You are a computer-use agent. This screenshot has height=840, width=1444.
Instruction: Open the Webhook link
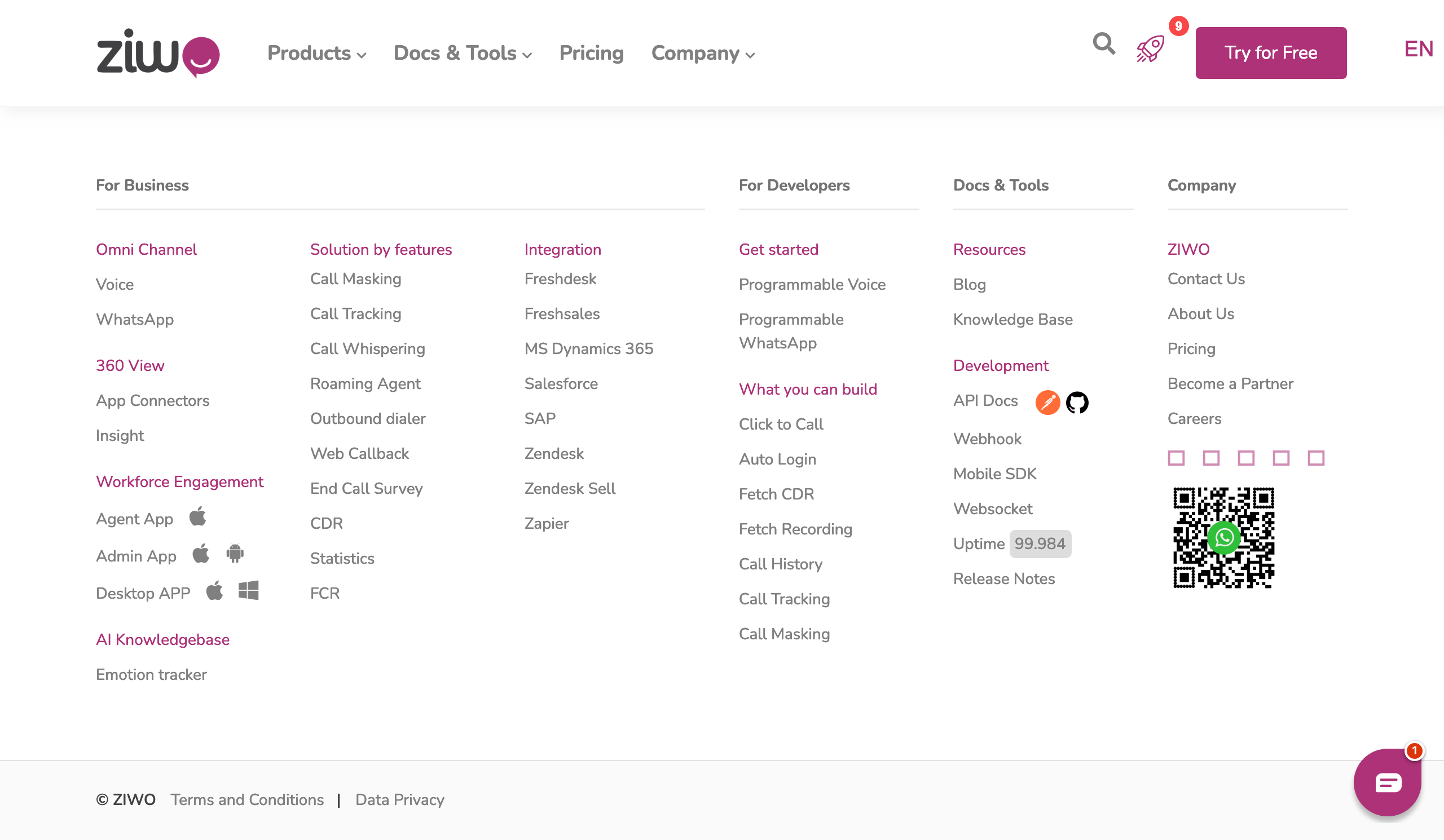(987, 439)
